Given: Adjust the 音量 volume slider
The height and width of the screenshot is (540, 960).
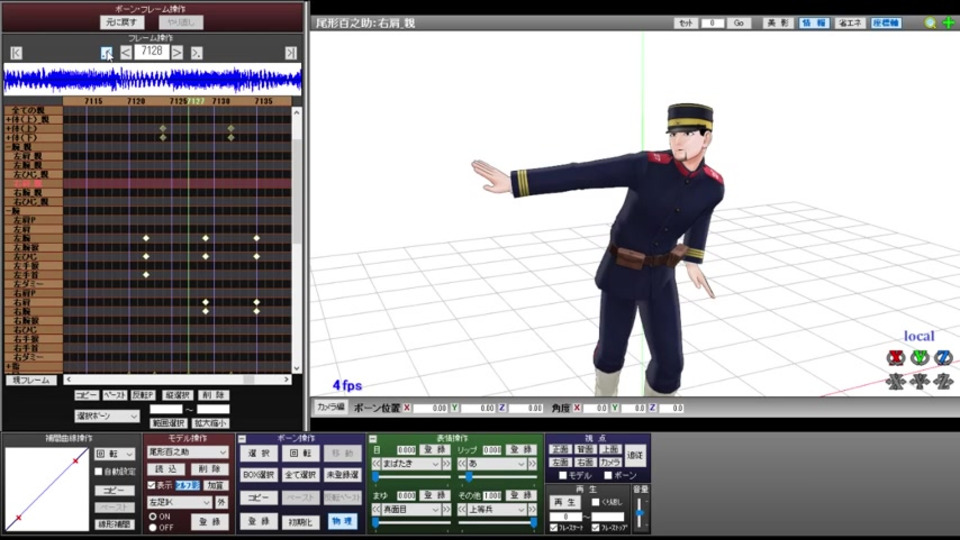Looking at the screenshot, I should point(640,513).
